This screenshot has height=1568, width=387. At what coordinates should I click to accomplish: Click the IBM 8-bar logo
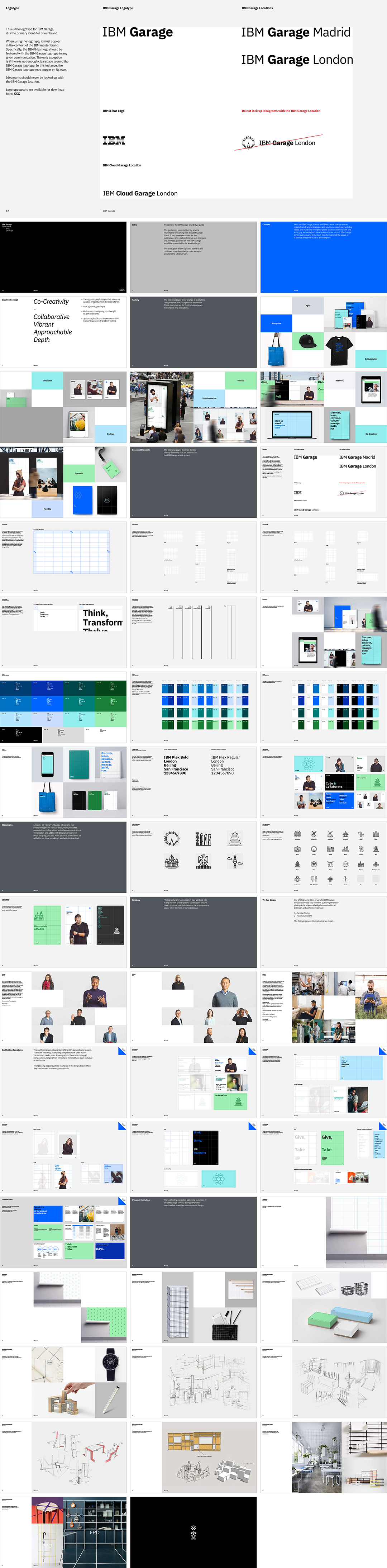114,141
